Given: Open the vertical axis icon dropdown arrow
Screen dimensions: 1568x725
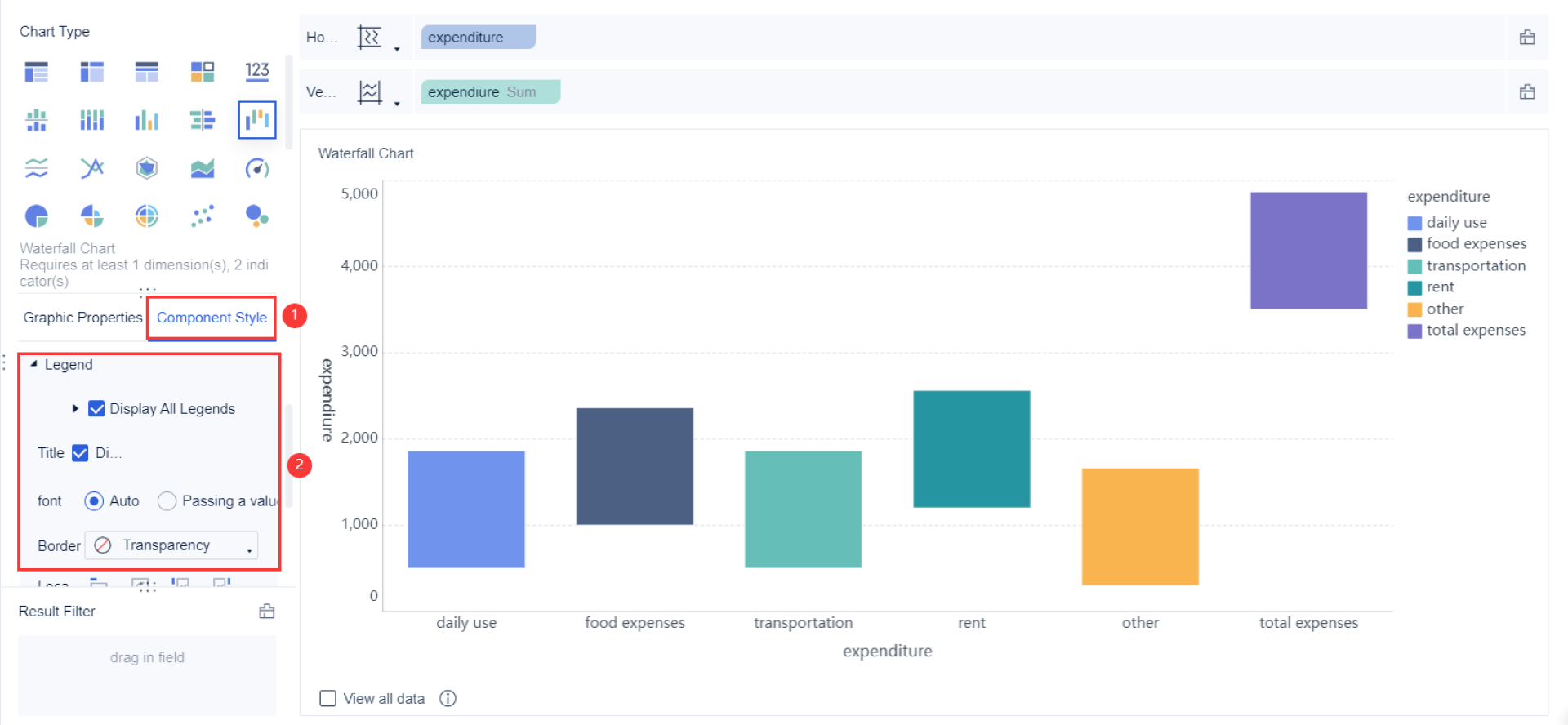Looking at the screenshot, I should pyautogui.click(x=397, y=104).
